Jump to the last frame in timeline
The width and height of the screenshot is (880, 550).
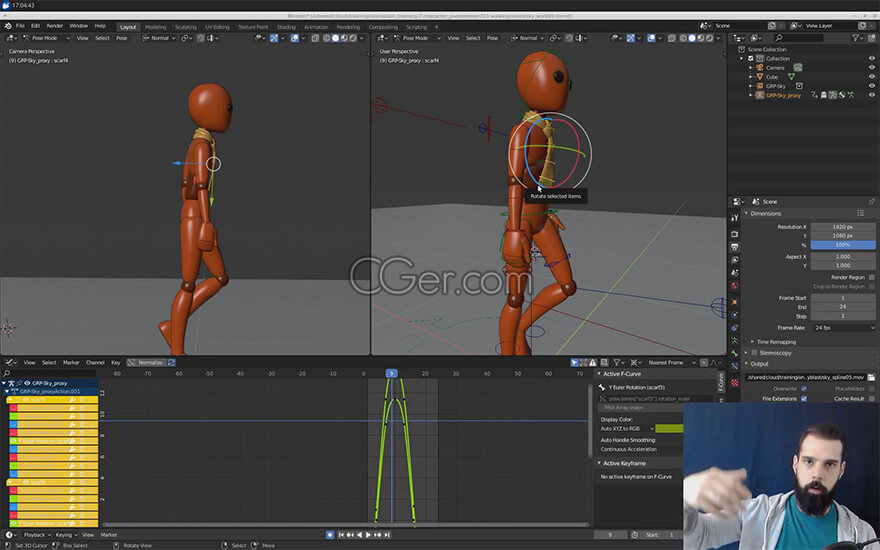pyautogui.click(x=387, y=535)
